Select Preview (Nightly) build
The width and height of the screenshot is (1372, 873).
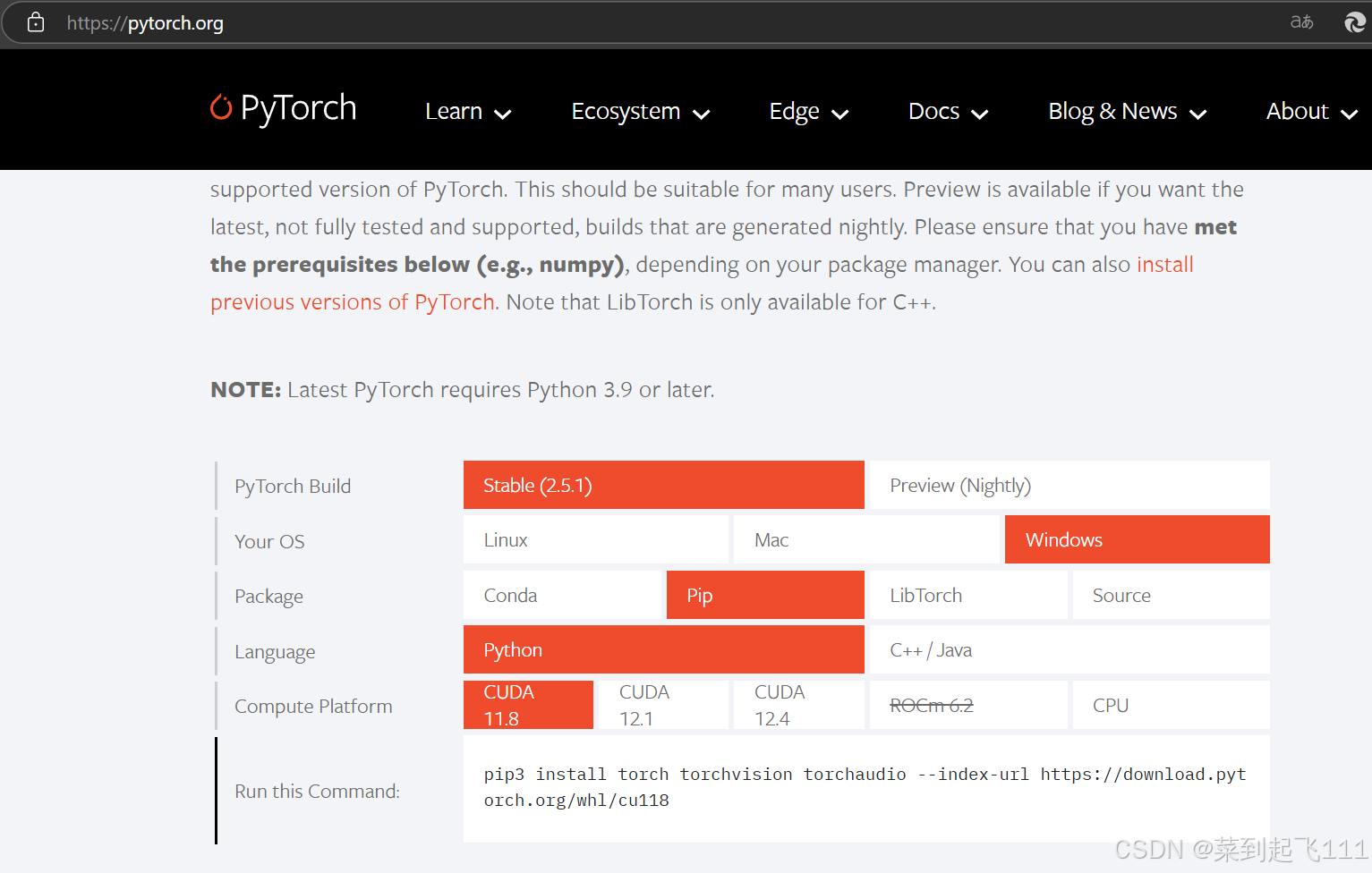(1069, 485)
